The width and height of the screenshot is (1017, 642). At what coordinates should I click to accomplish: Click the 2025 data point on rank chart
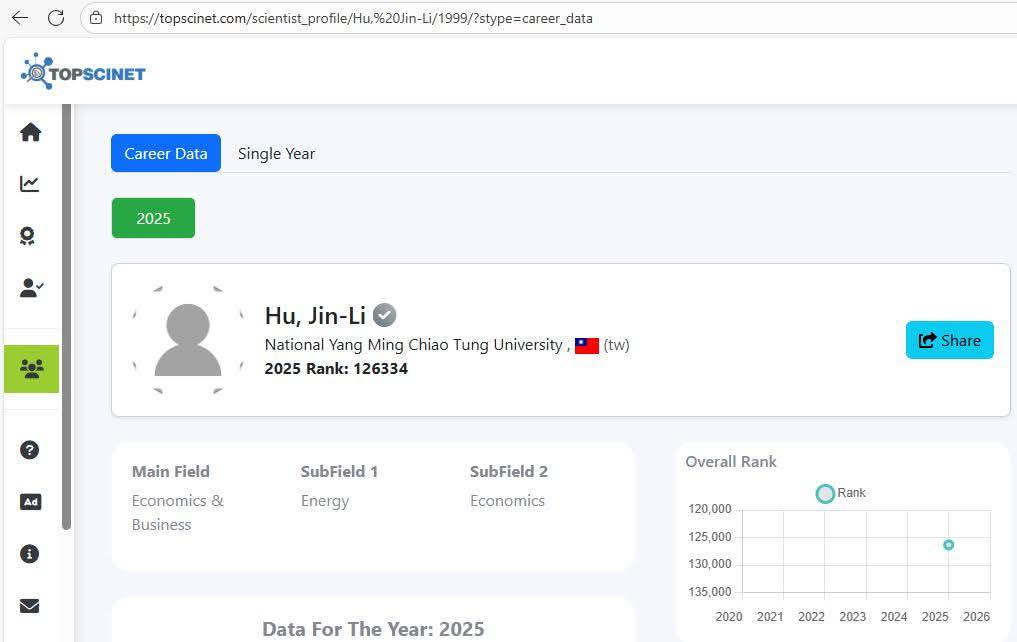click(949, 545)
